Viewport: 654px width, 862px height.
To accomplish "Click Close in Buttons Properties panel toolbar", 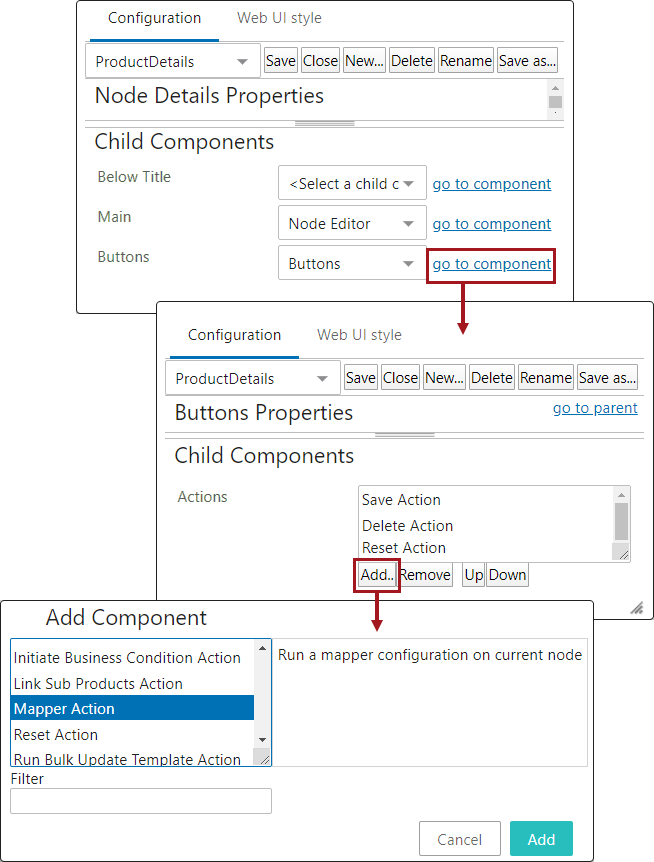I will pyautogui.click(x=401, y=378).
